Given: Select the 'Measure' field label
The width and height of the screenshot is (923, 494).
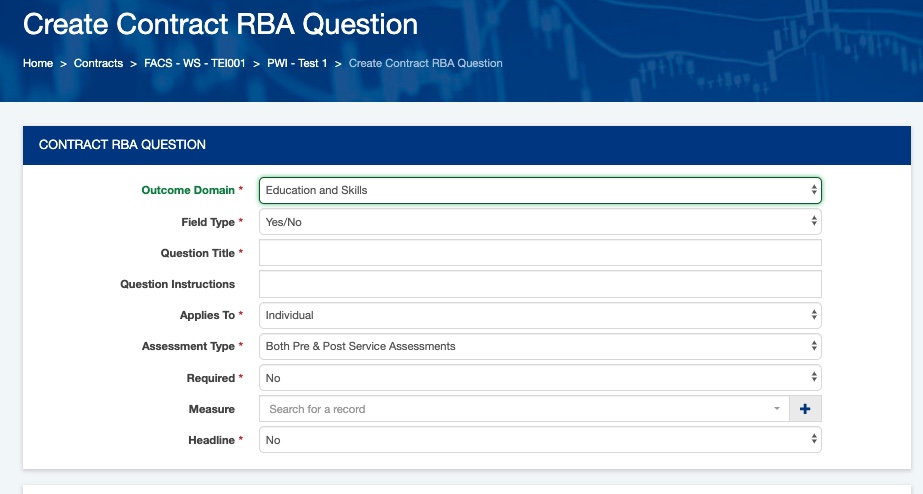Looking at the screenshot, I should coord(212,409).
